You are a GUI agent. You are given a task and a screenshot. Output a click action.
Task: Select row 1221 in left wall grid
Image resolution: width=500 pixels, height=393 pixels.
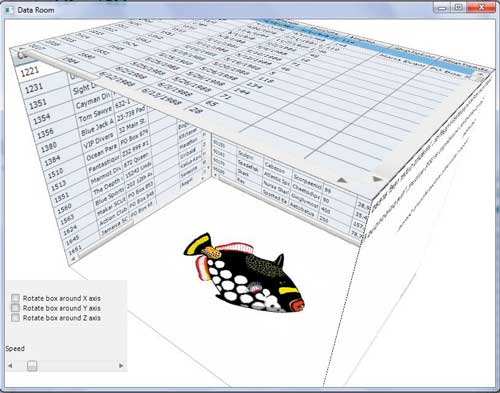click(x=30, y=71)
